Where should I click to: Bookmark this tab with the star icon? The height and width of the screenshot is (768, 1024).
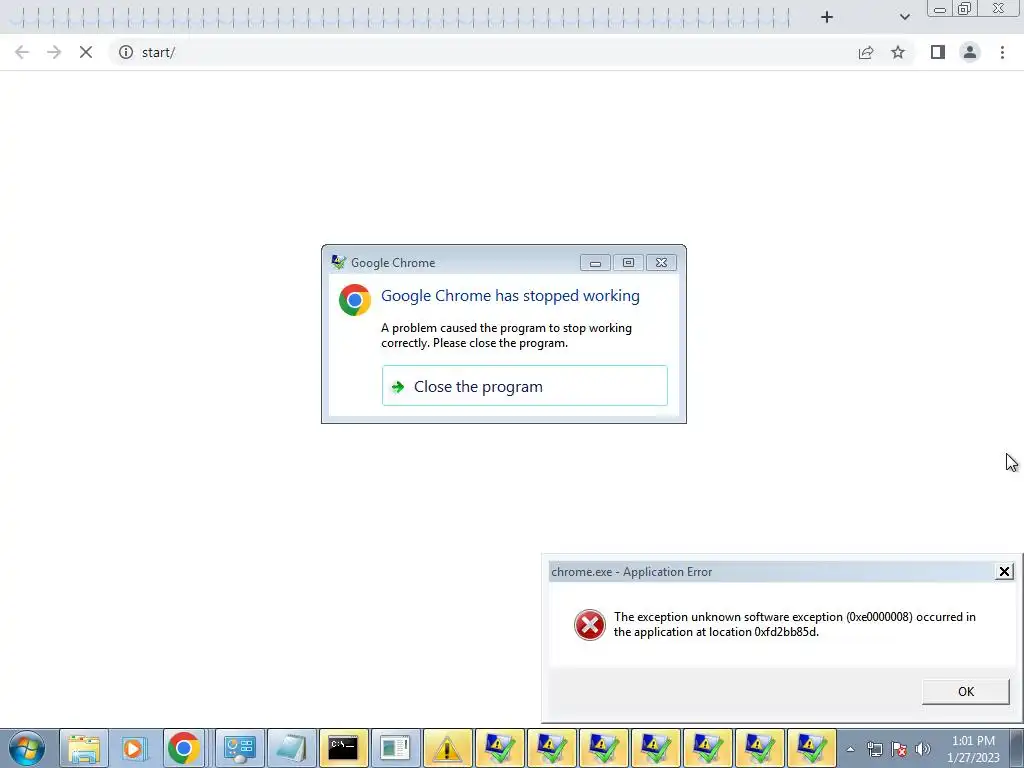pyautogui.click(x=898, y=52)
